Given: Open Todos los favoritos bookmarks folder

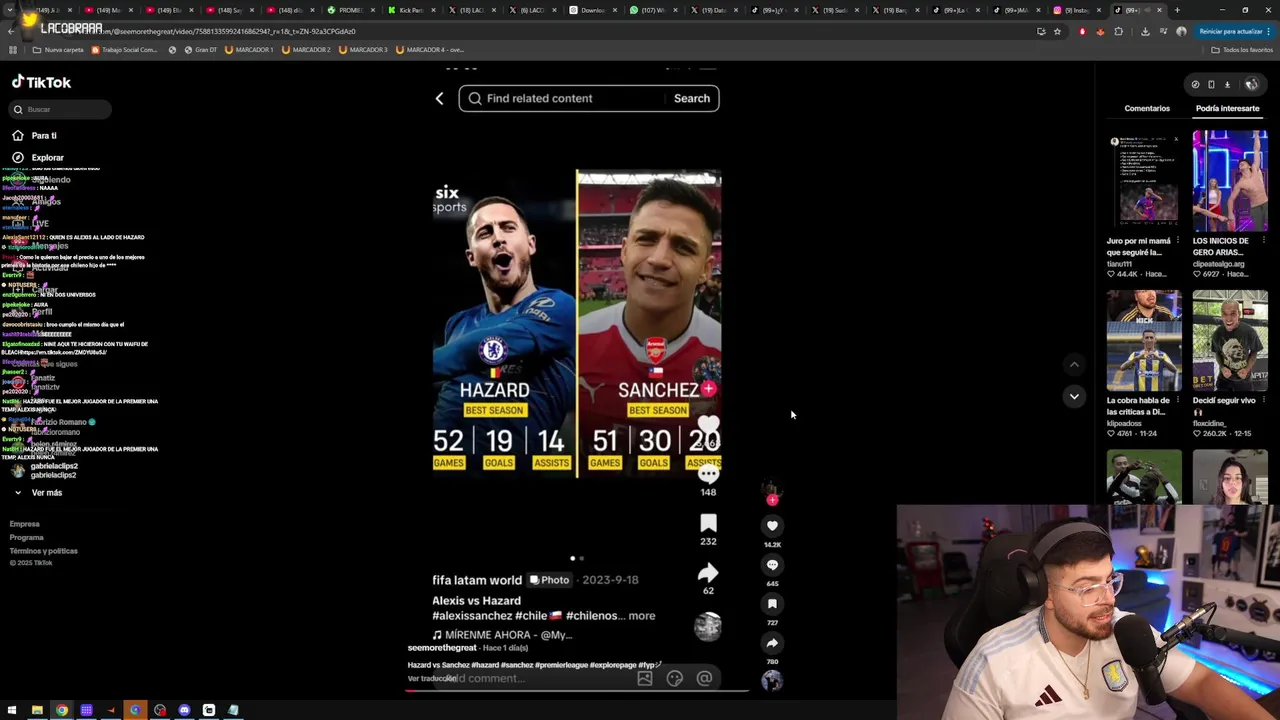Looking at the screenshot, I should (x=1242, y=49).
